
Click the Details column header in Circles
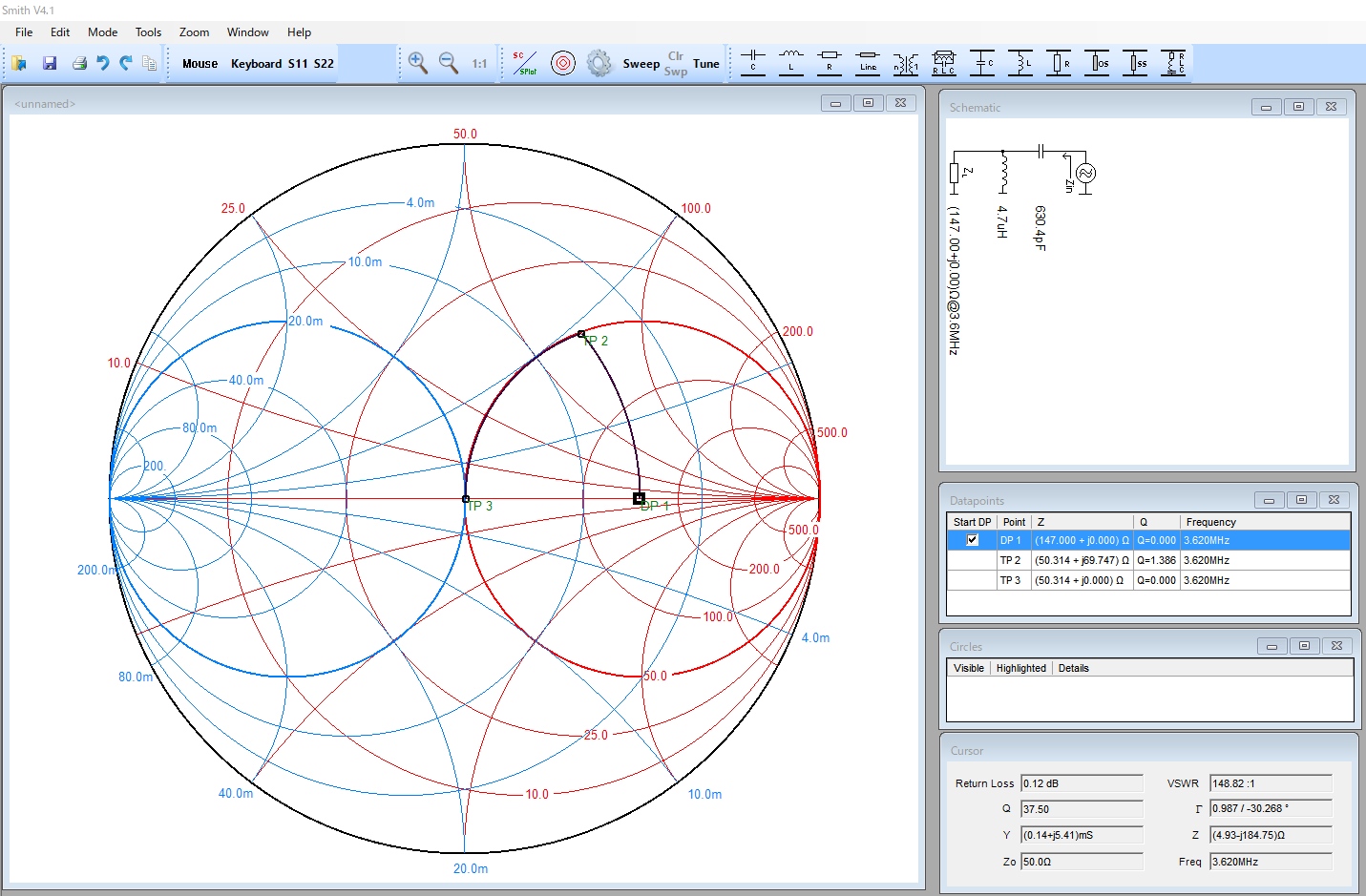tap(1073, 668)
